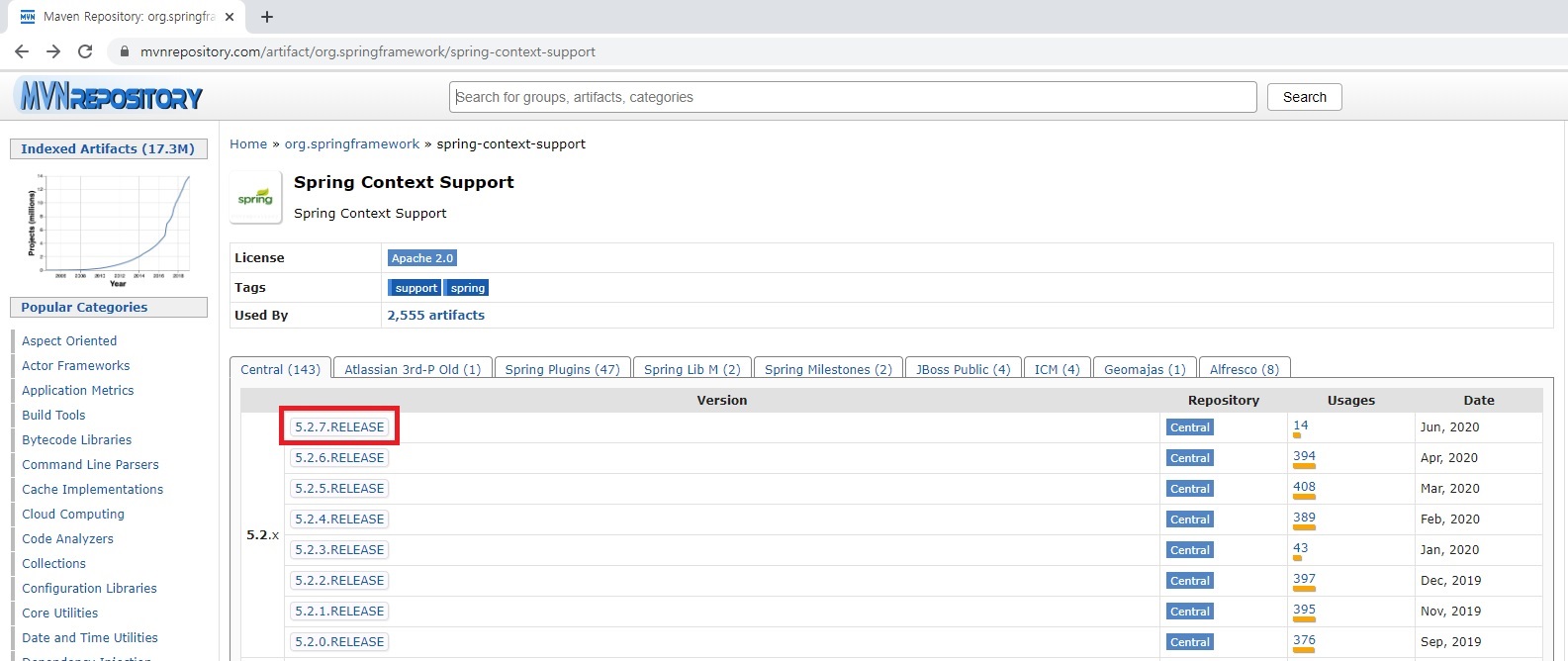Open version 5.2.1.RELEASE
Image resolution: width=1568 pixels, height=661 pixels.
tap(339, 612)
